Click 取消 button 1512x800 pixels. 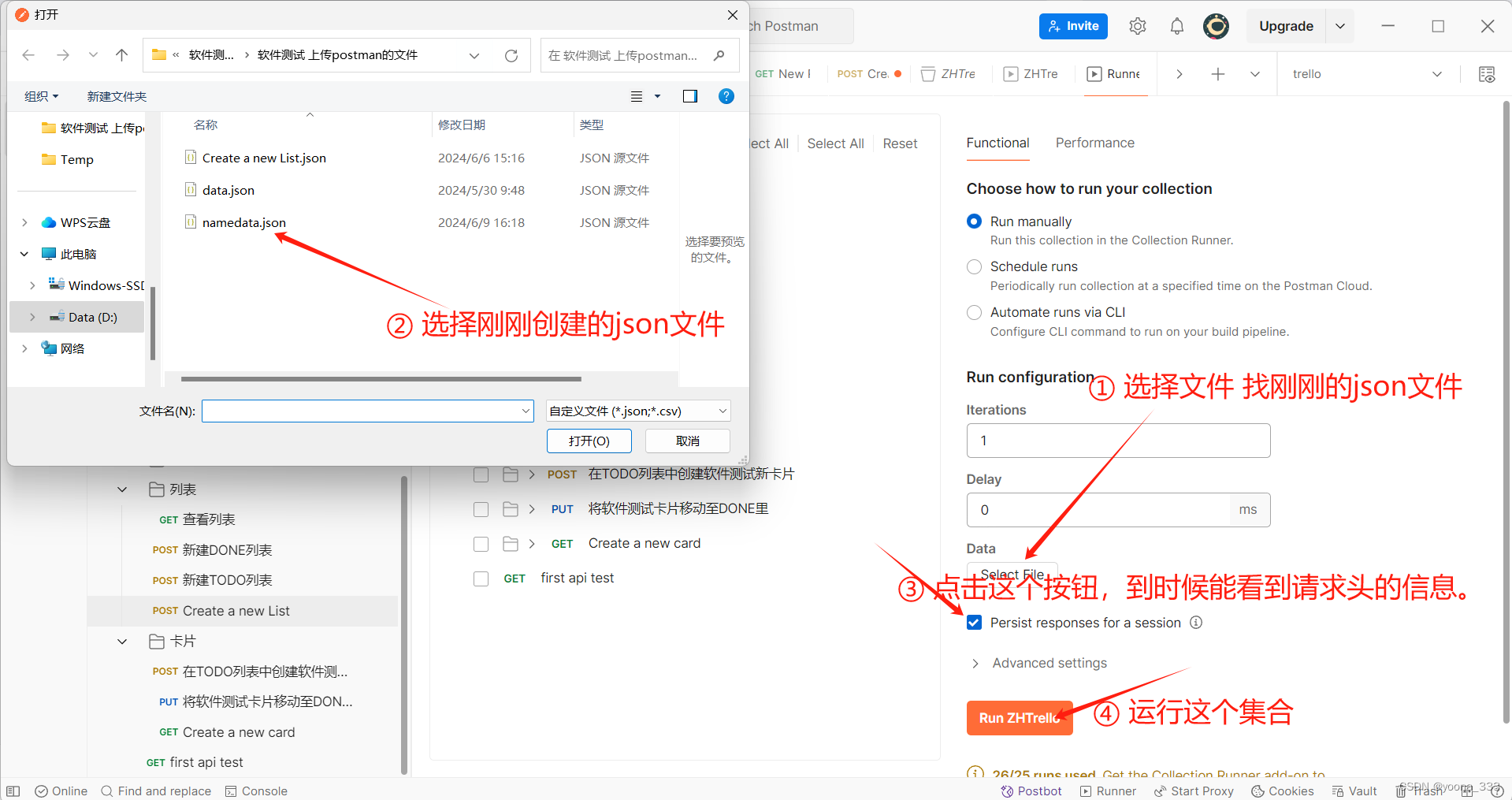point(688,441)
